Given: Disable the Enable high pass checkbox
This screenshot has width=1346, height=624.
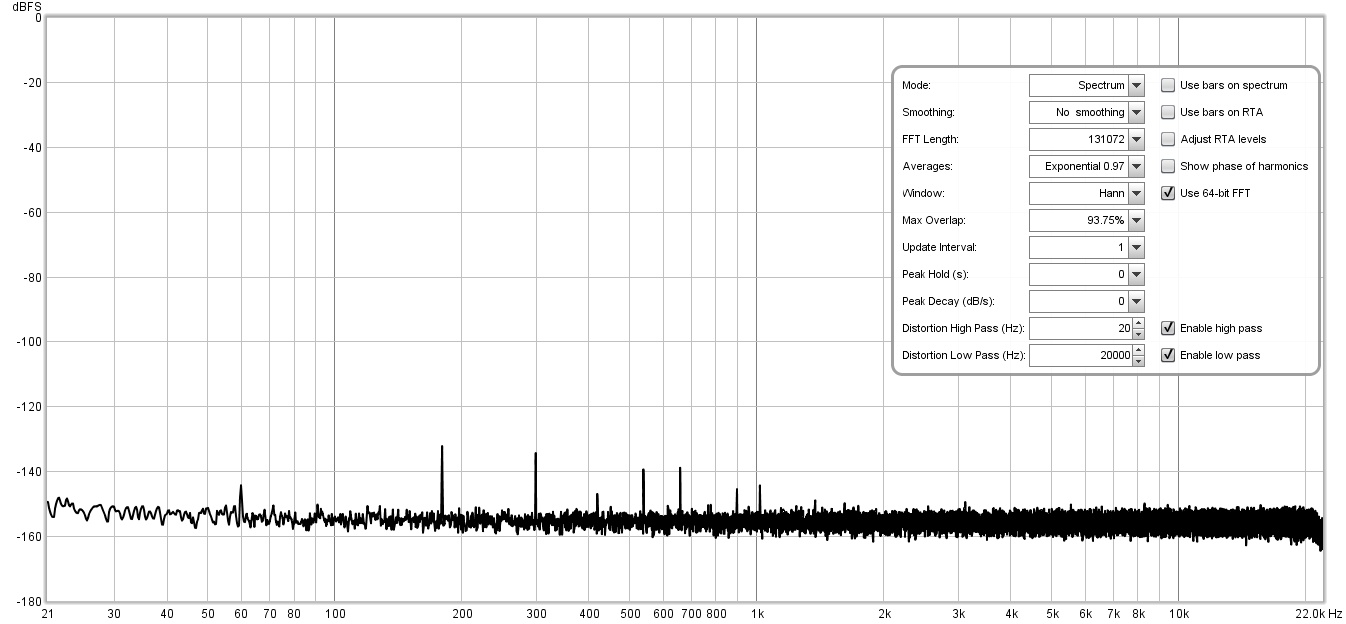Looking at the screenshot, I should coord(1167,328).
